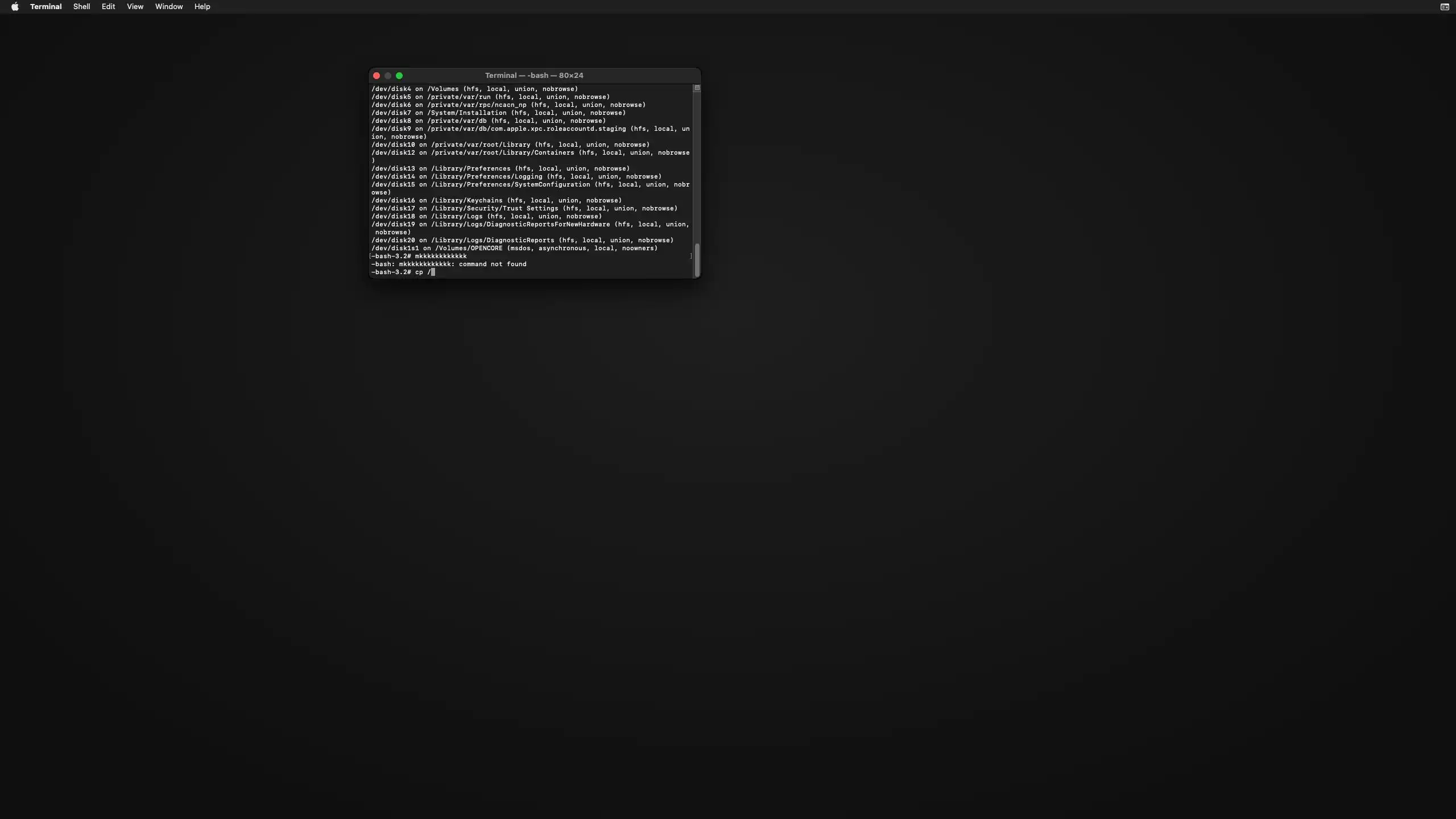The width and height of the screenshot is (1456, 819).
Task: Zoom the Terminal window with green button
Action: coord(399,76)
